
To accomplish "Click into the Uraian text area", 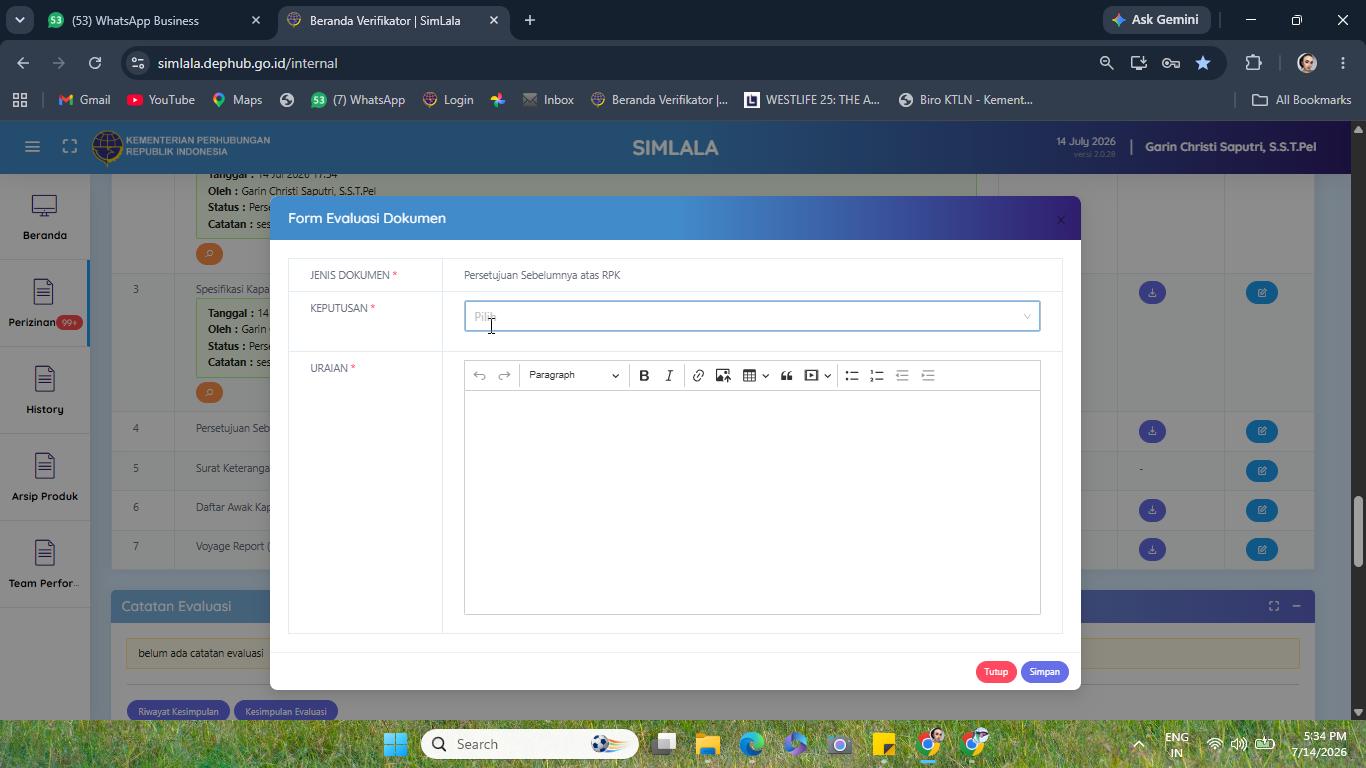I will tap(752, 502).
